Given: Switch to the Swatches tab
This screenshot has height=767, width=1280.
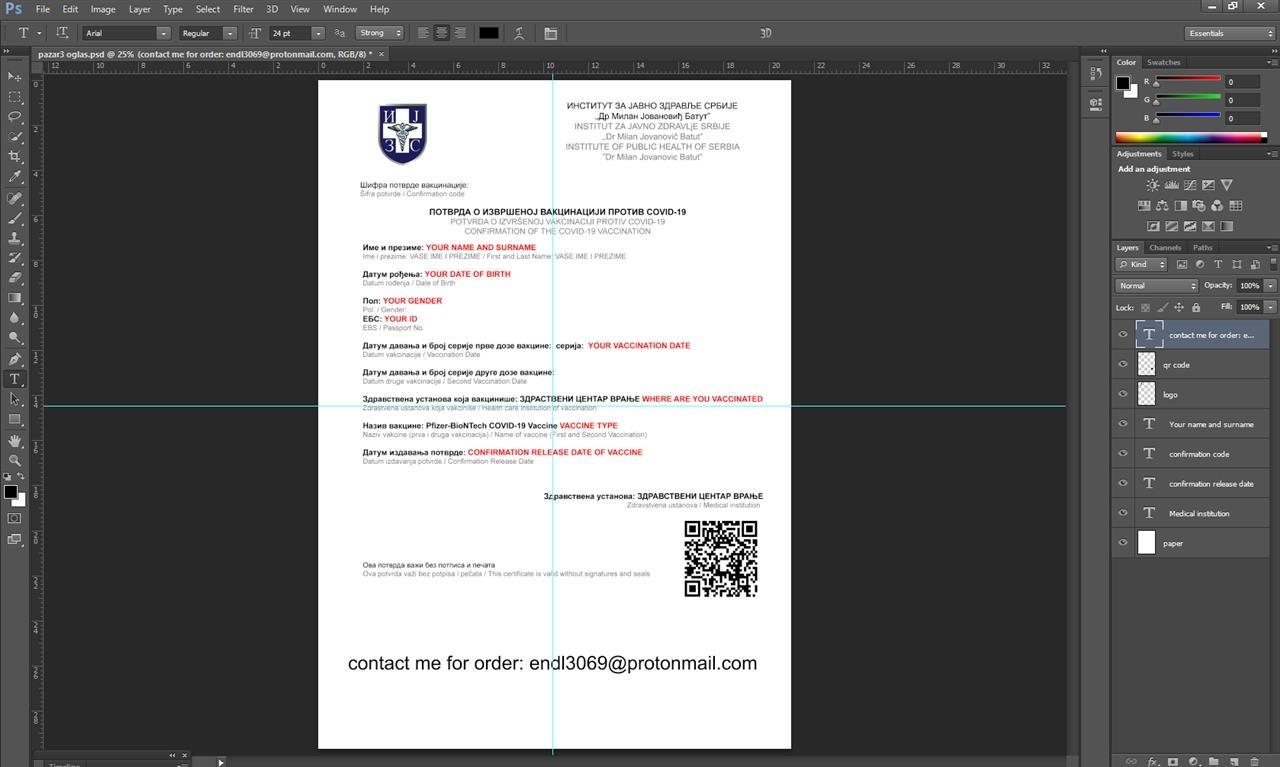Looking at the screenshot, I should [x=1164, y=62].
